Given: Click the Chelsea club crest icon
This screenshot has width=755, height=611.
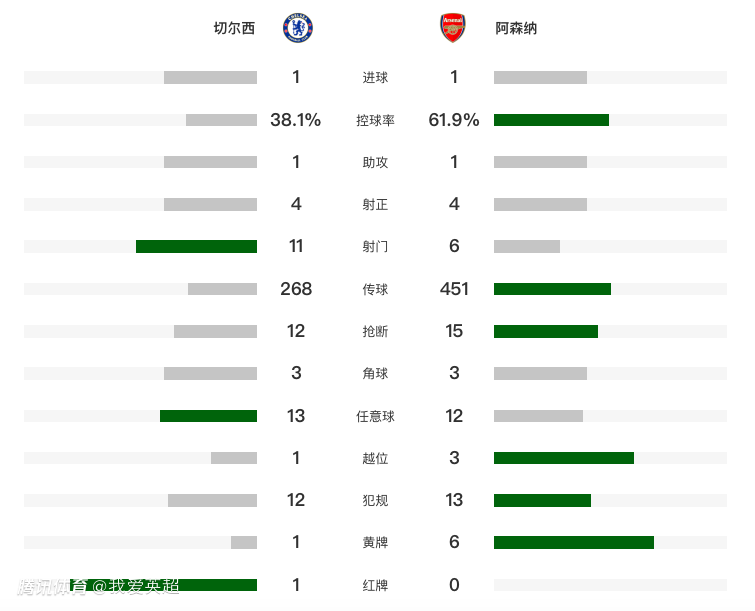Looking at the screenshot, I should (x=297, y=28).
